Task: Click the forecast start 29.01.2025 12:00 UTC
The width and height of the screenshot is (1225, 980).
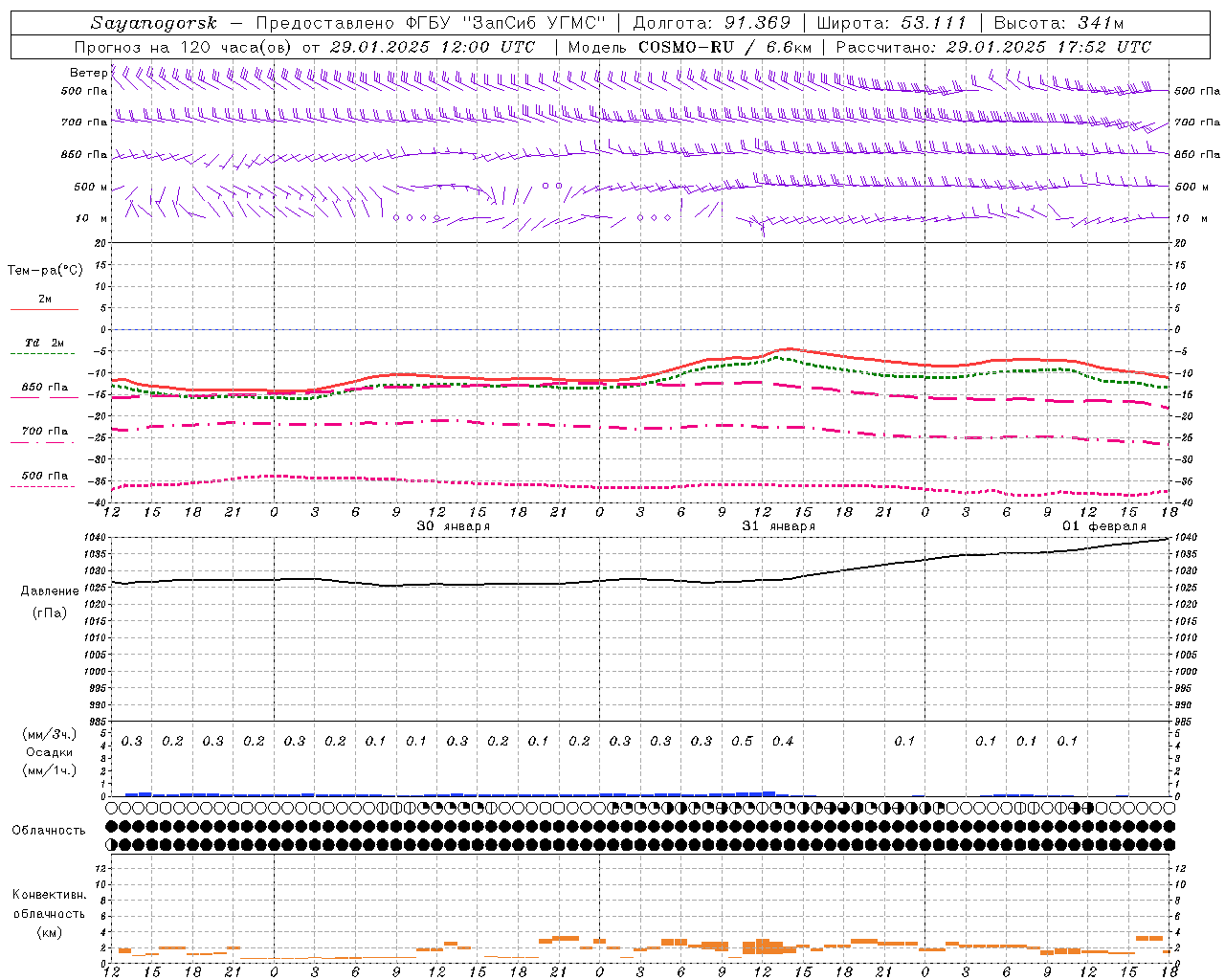Action: [433, 47]
